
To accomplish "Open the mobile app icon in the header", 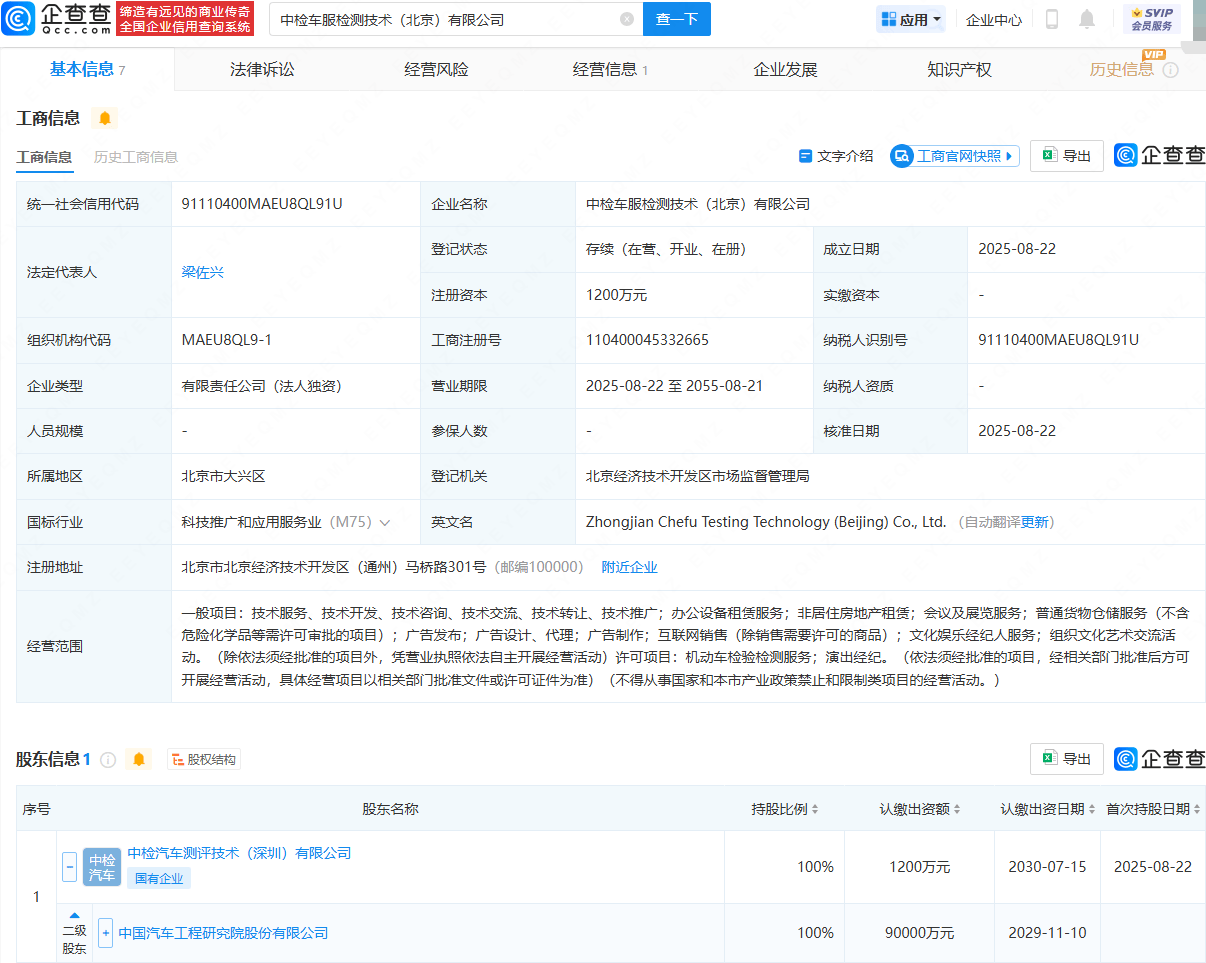I will [x=1051, y=18].
